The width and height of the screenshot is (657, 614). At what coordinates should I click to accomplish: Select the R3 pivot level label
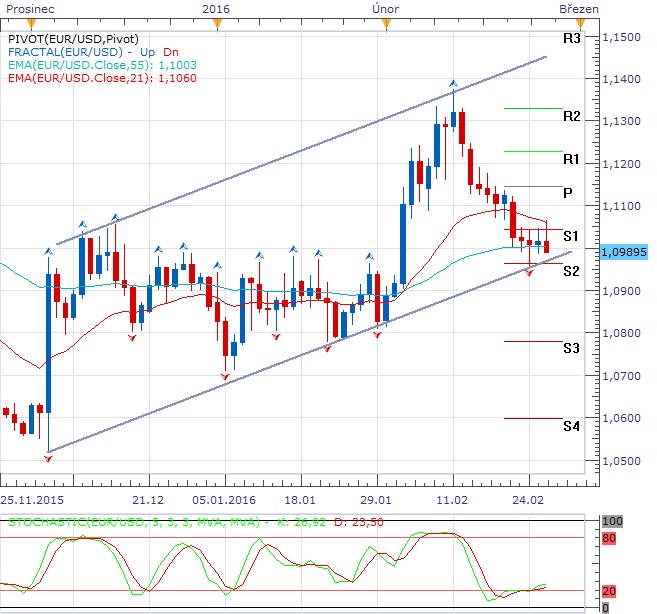[572, 39]
